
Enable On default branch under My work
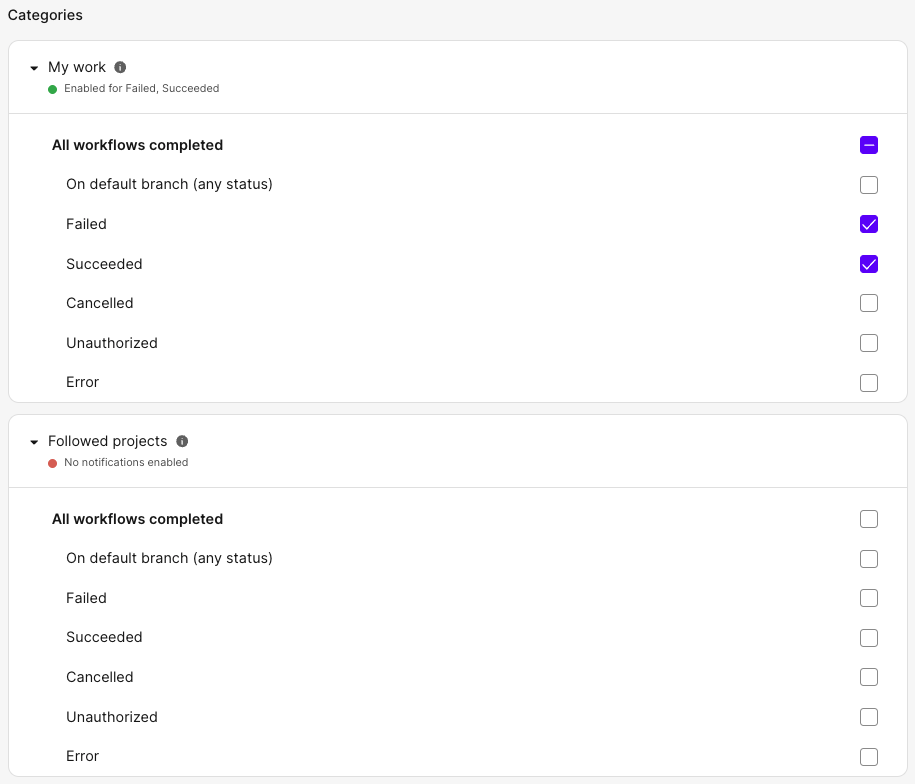pyautogui.click(x=868, y=185)
